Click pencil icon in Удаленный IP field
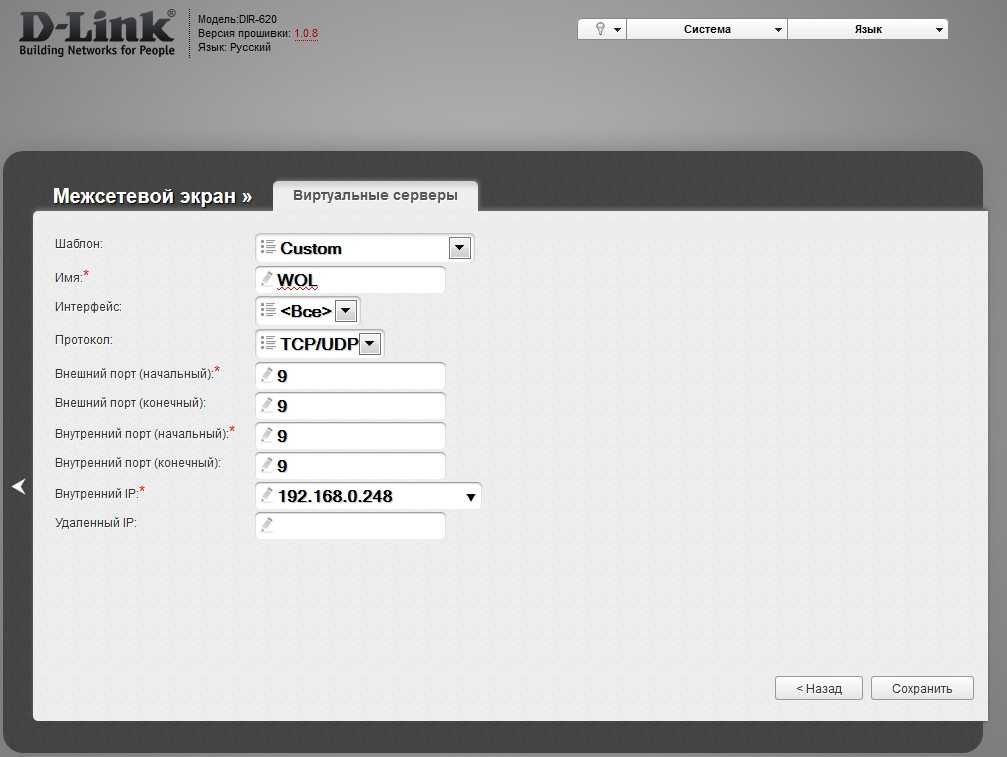This screenshot has height=757, width=1007. click(267, 525)
